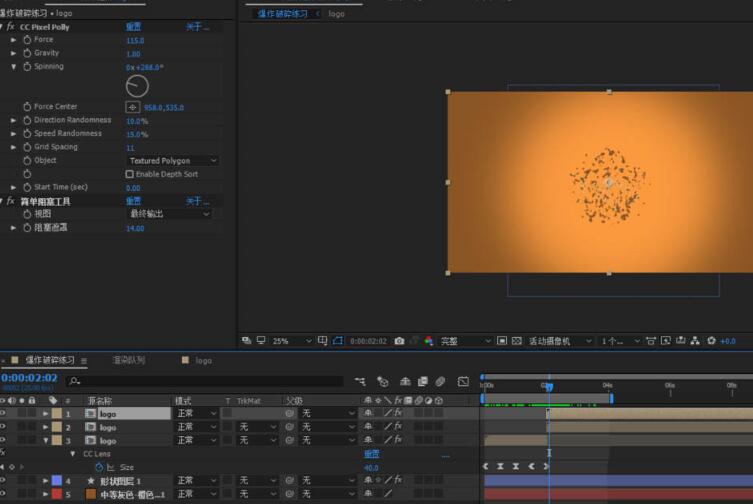753x504 pixels.
Task: Collapse layer 3 logo in the timeline
Action: [x=46, y=440]
